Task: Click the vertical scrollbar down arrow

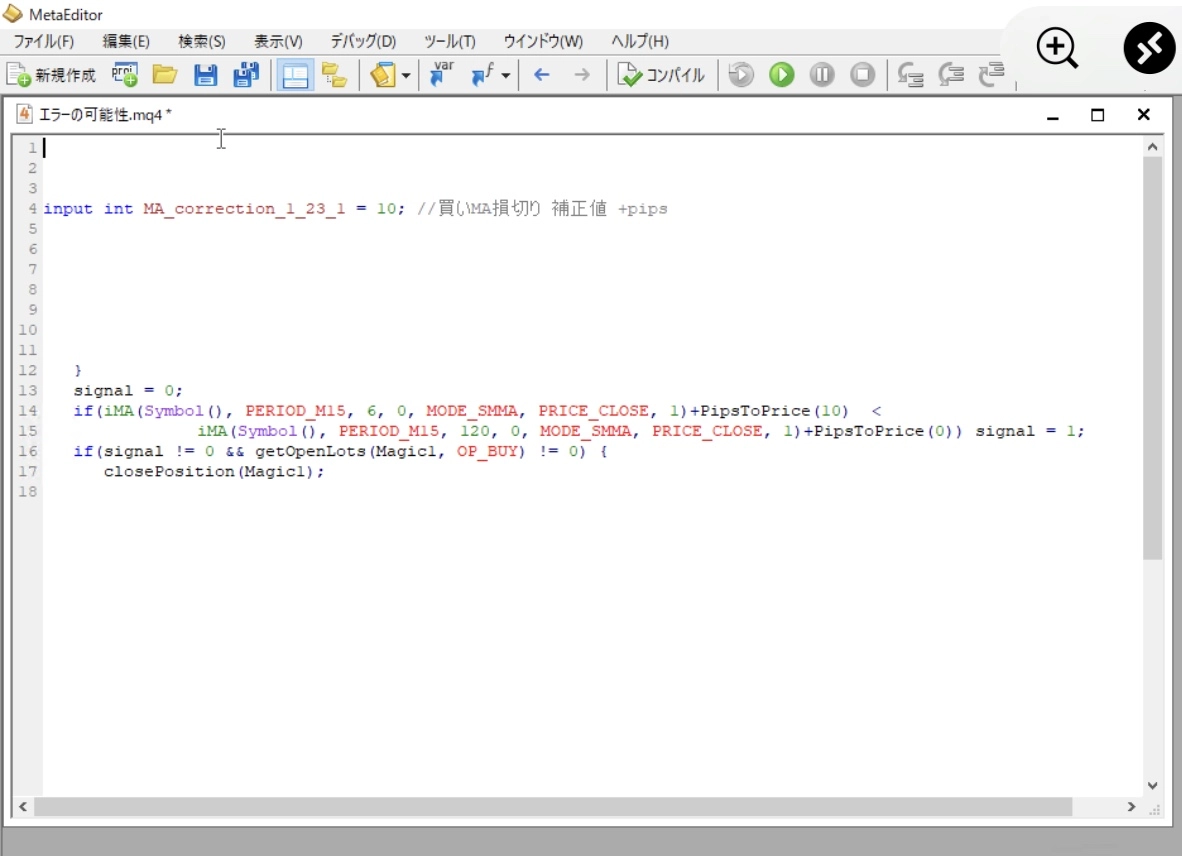Action: coord(1152,786)
